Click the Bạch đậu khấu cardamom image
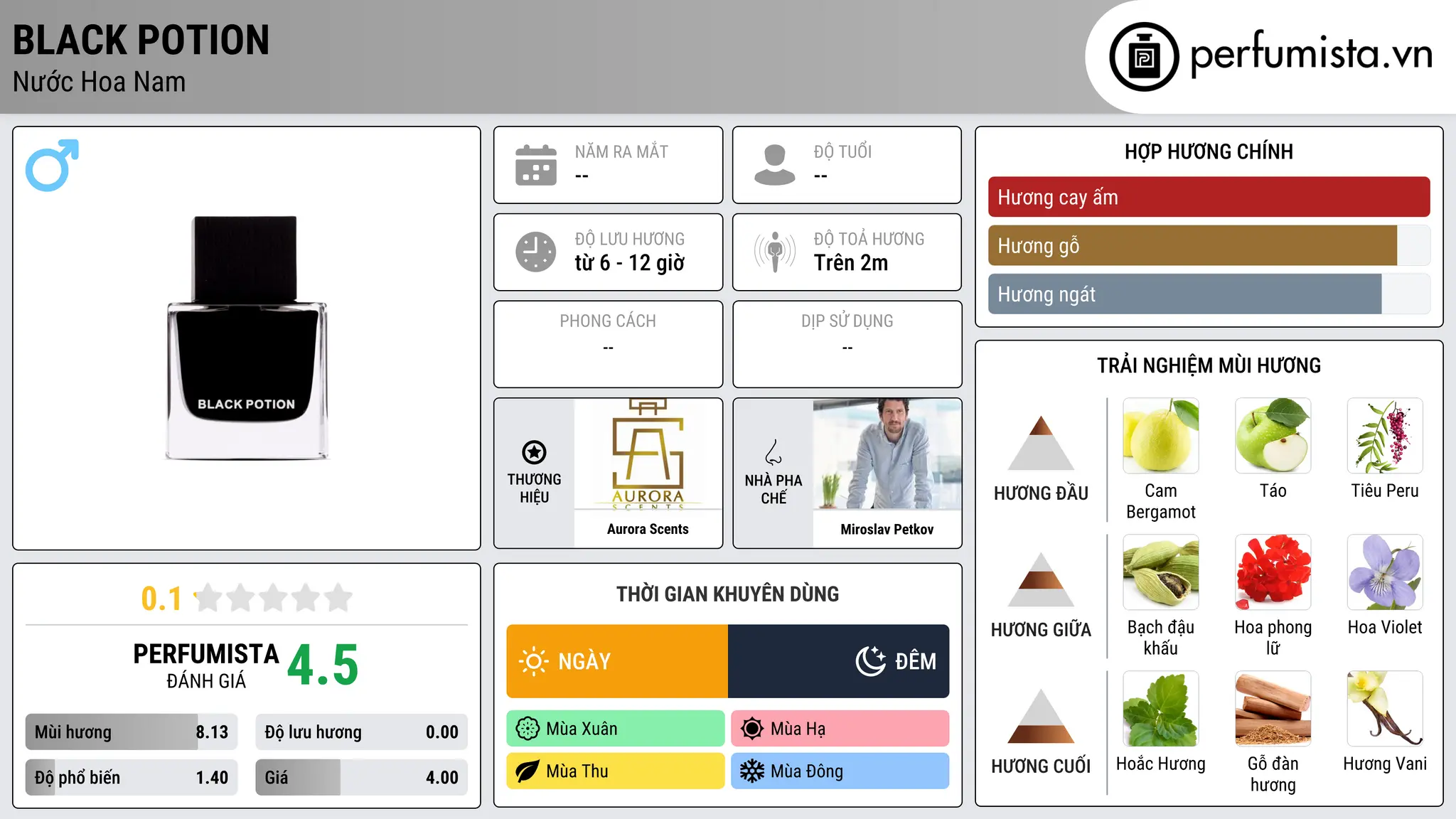1456x819 pixels. pos(1161,572)
